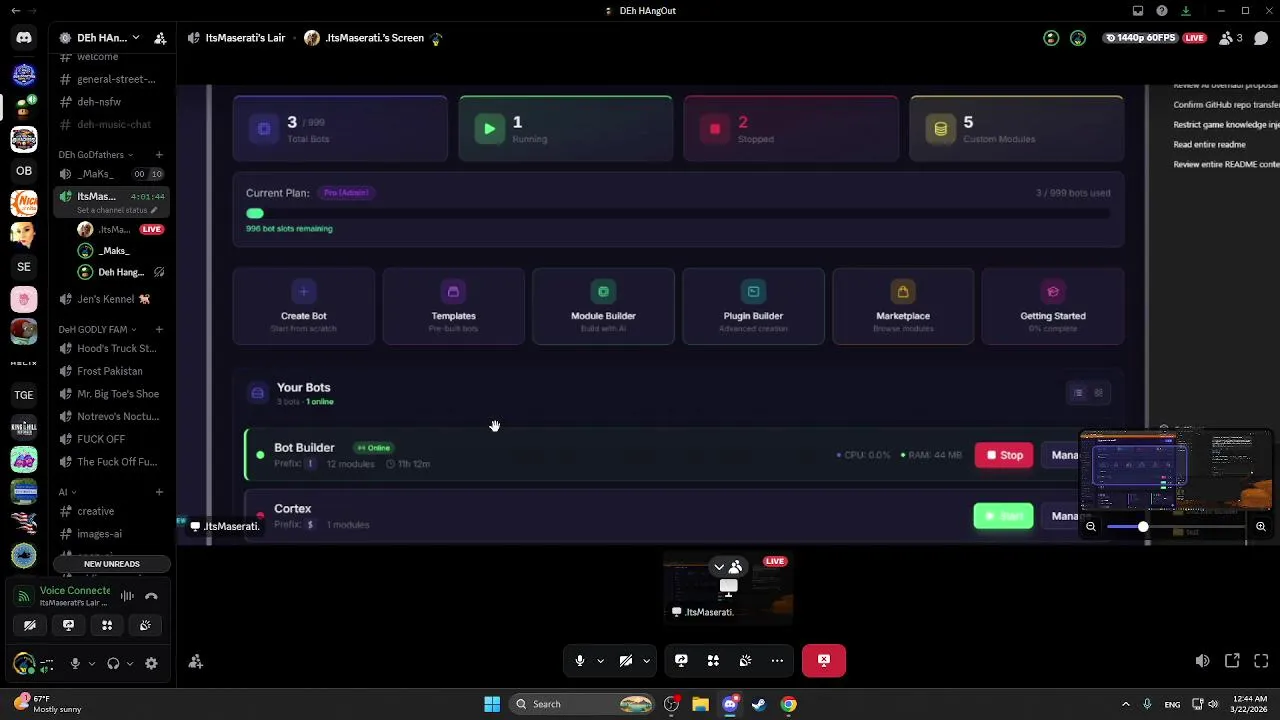This screenshot has width=1280, height=720.
Task: Open microphone options arrow in call bar
Action: (x=600, y=660)
